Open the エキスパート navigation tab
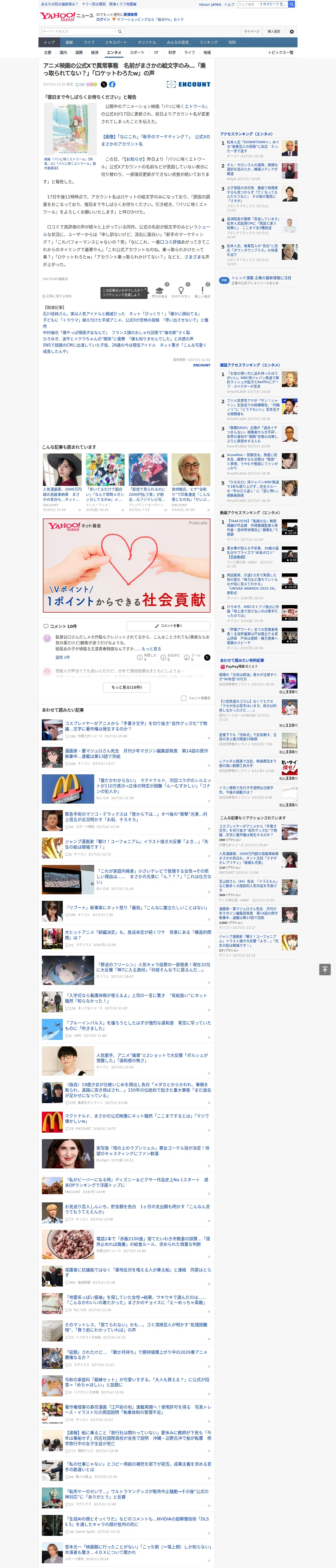The width and height of the screenshot is (336, 1568). pyautogui.click(x=116, y=43)
